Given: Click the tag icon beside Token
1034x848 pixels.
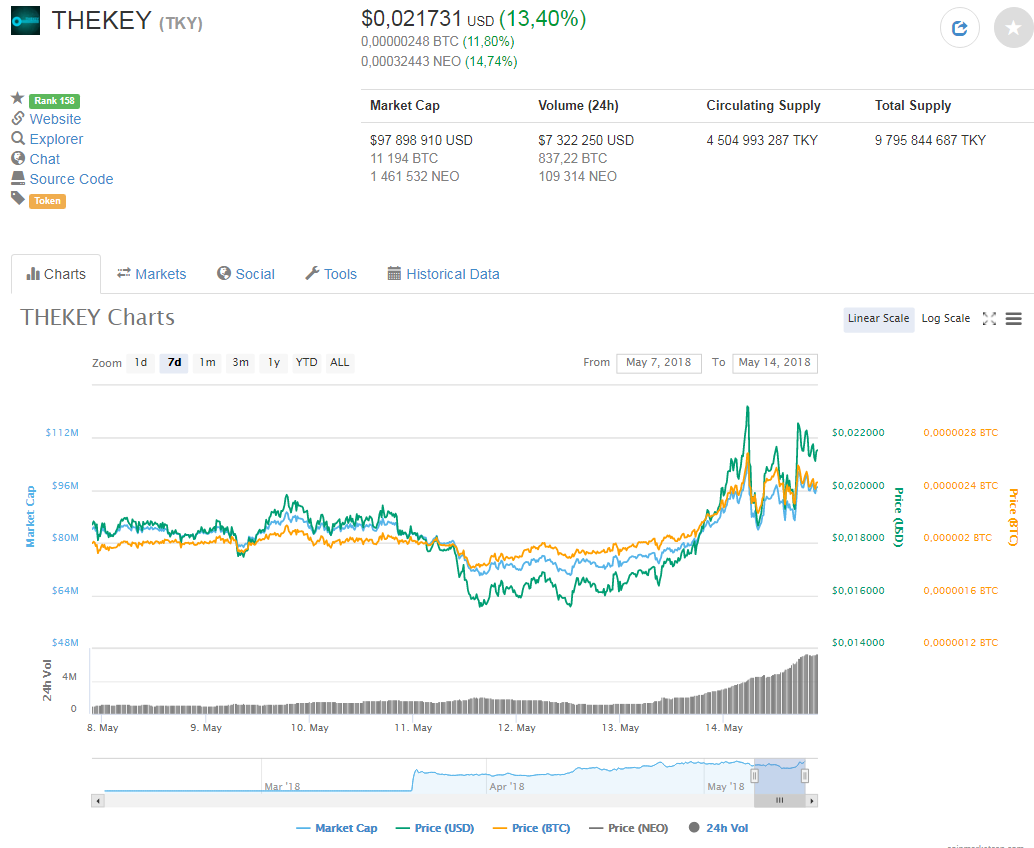Looking at the screenshot, I should pyautogui.click(x=18, y=198).
